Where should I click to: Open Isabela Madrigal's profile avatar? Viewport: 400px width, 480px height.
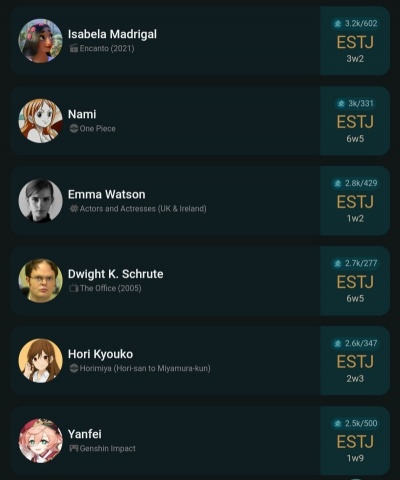(40, 41)
